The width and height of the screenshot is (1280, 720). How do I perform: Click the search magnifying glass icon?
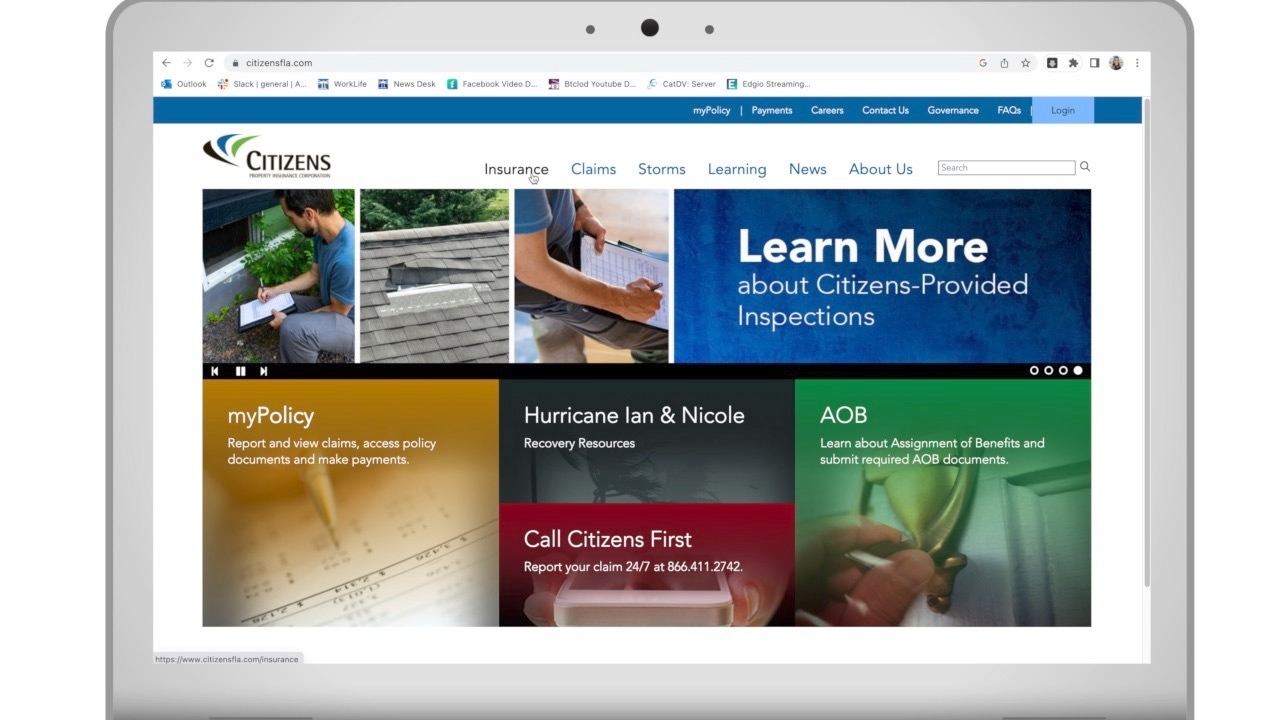click(1085, 167)
